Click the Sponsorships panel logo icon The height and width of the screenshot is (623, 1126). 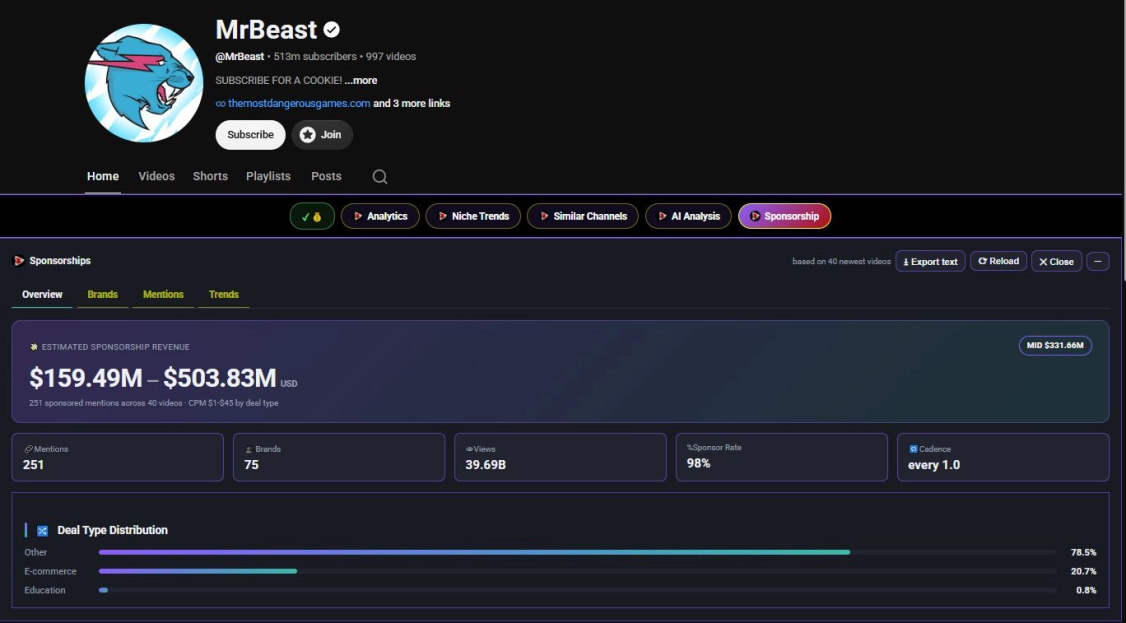[x=19, y=261]
